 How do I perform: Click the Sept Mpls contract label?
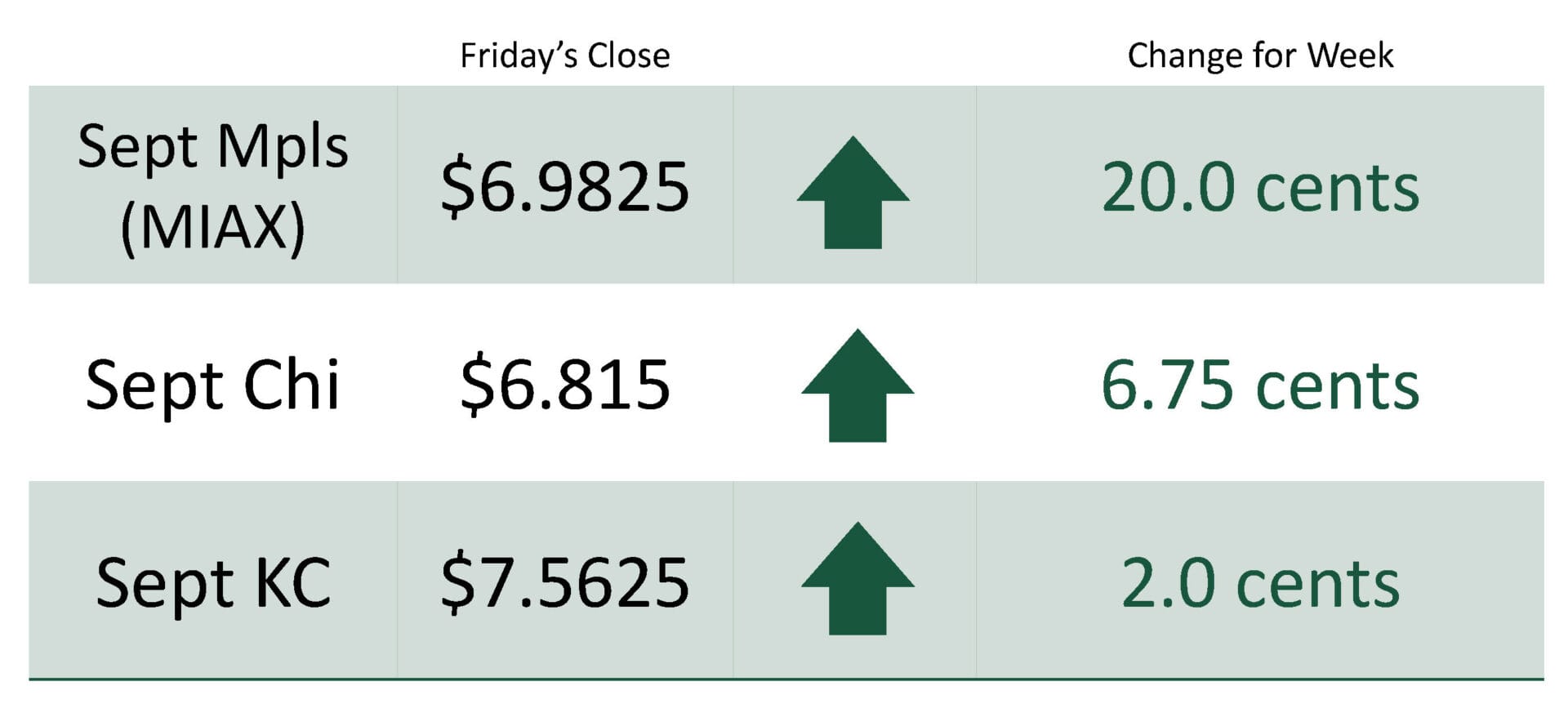(213, 149)
